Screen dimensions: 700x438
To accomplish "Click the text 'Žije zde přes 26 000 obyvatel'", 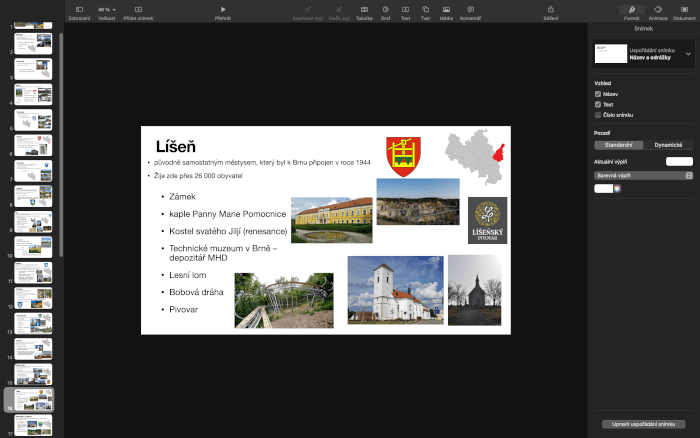I will coord(198,176).
